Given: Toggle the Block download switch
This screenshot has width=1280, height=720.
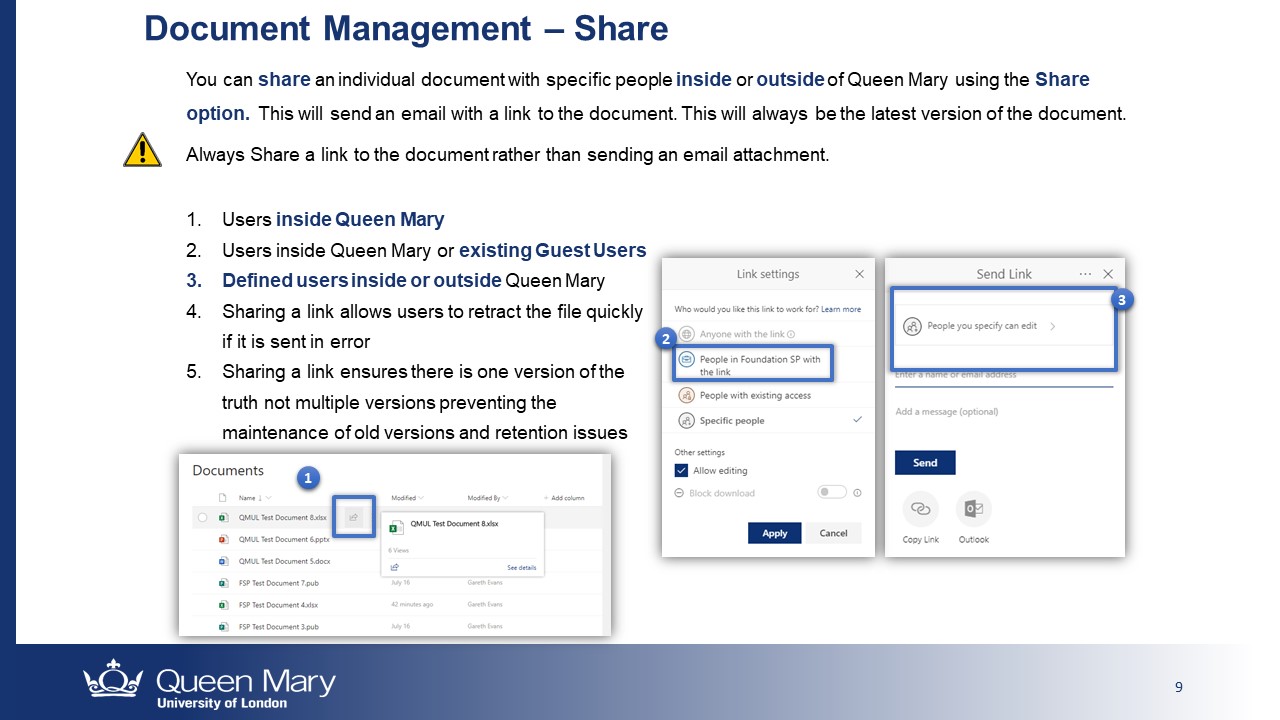Looking at the screenshot, I should [x=832, y=492].
